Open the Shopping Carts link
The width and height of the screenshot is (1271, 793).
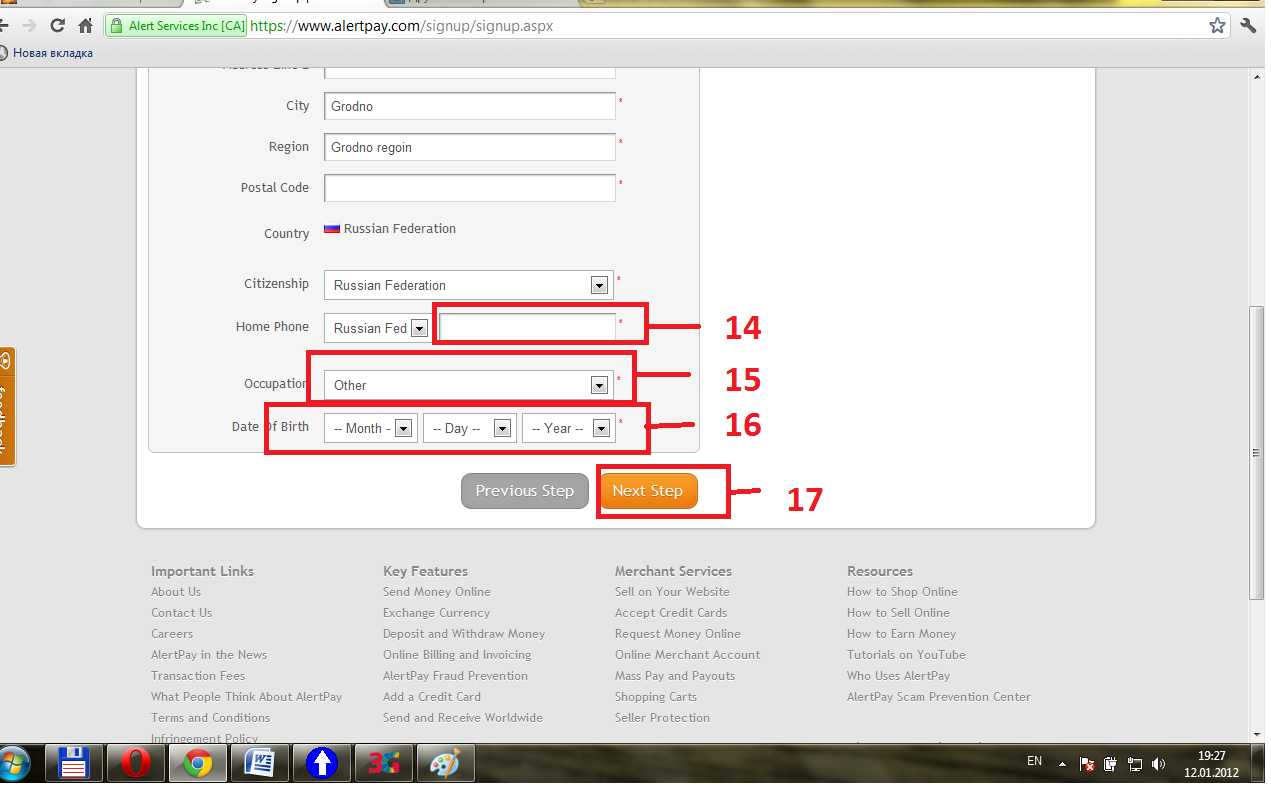[x=656, y=697]
